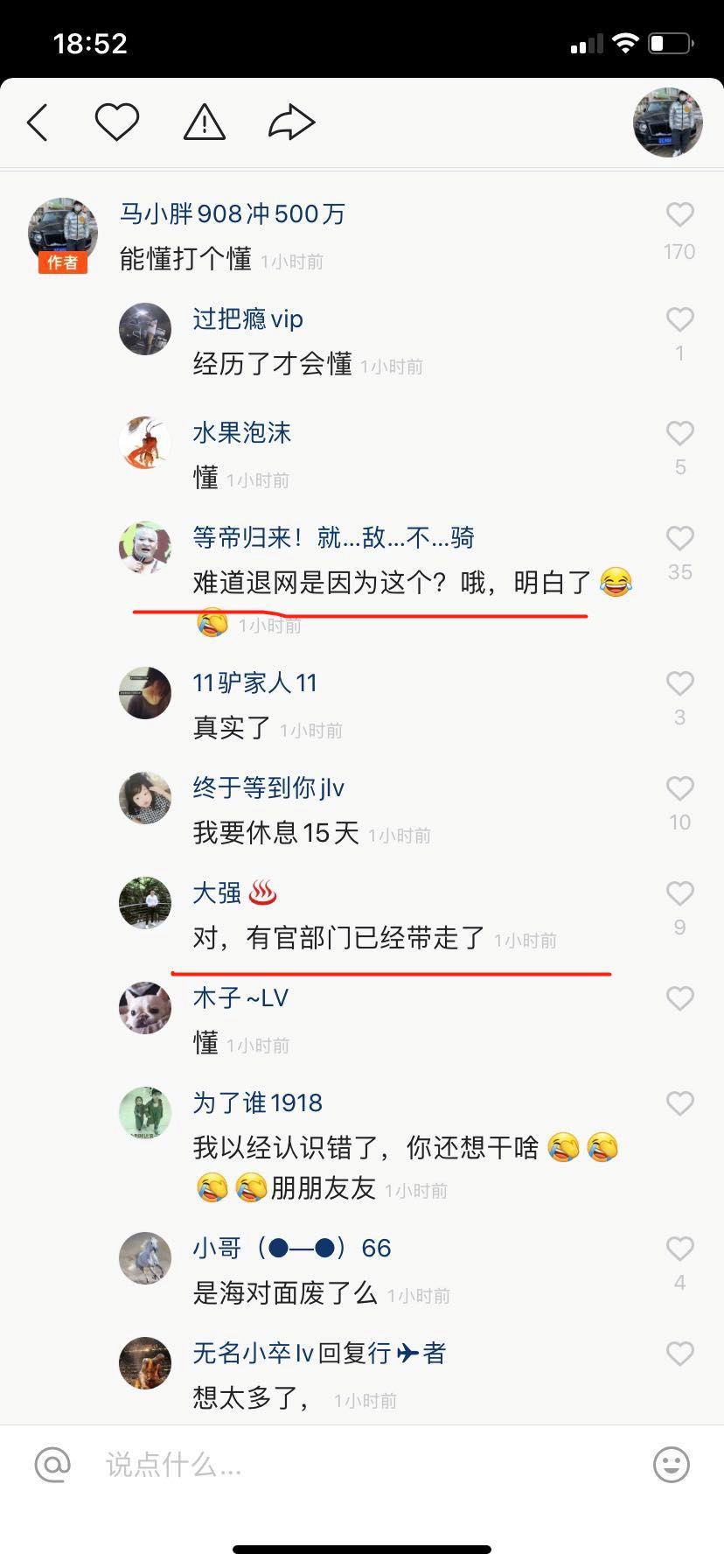The image size is (724, 1568).
Task: Open the report warning triangle icon
Action: point(205,122)
